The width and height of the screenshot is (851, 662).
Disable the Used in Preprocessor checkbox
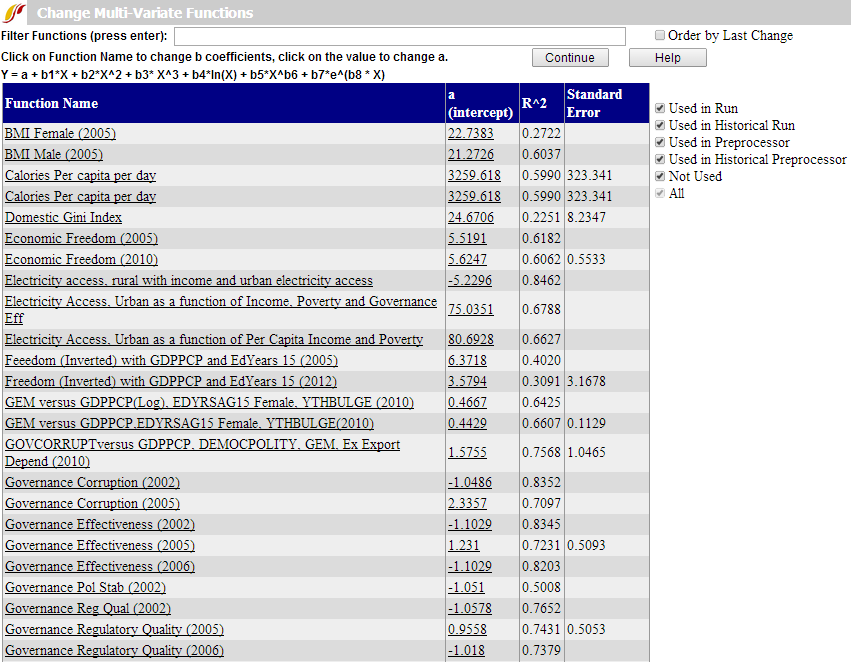coord(659,142)
